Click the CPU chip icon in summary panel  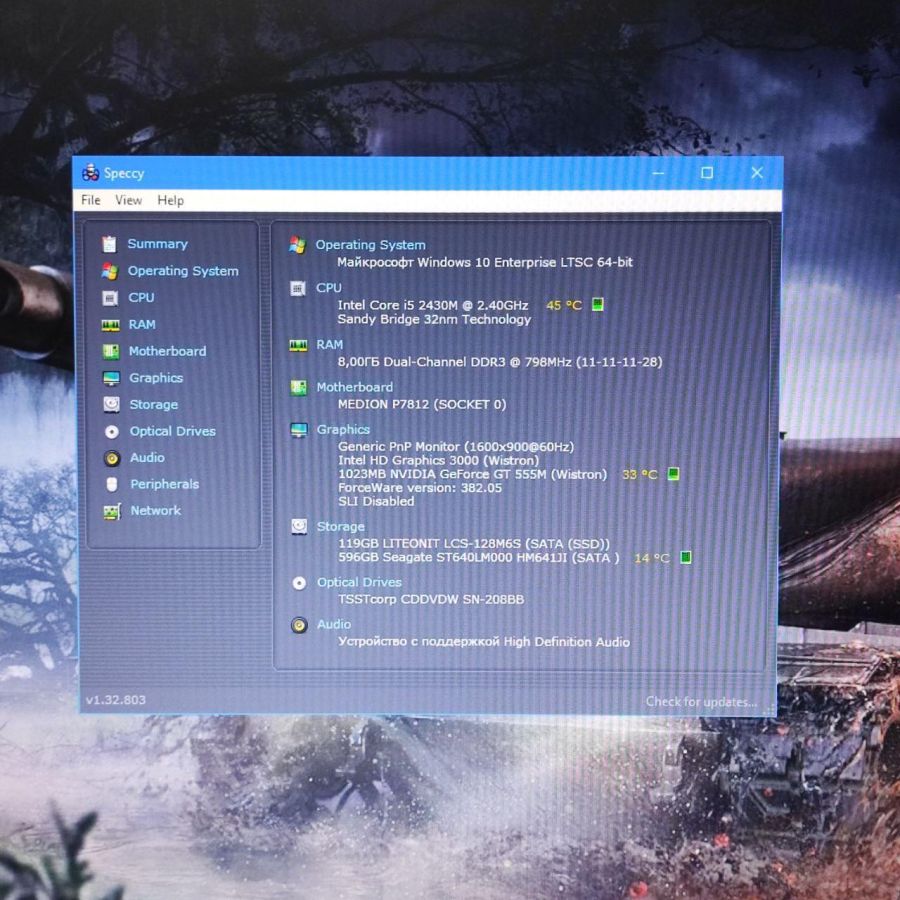297,288
